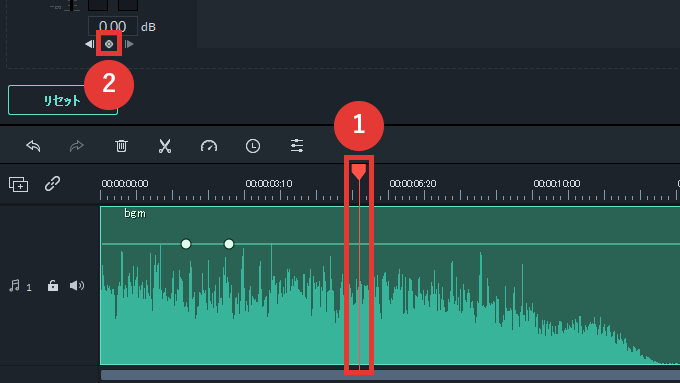Delete the selected clip with the trash icon
This screenshot has width=680, height=383.
(121, 146)
